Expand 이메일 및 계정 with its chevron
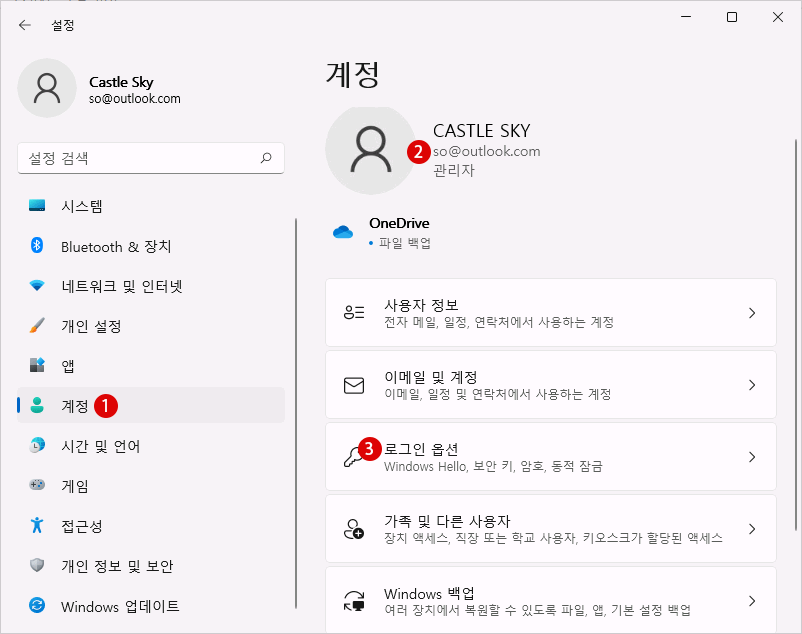The height and width of the screenshot is (634, 802). tap(752, 385)
